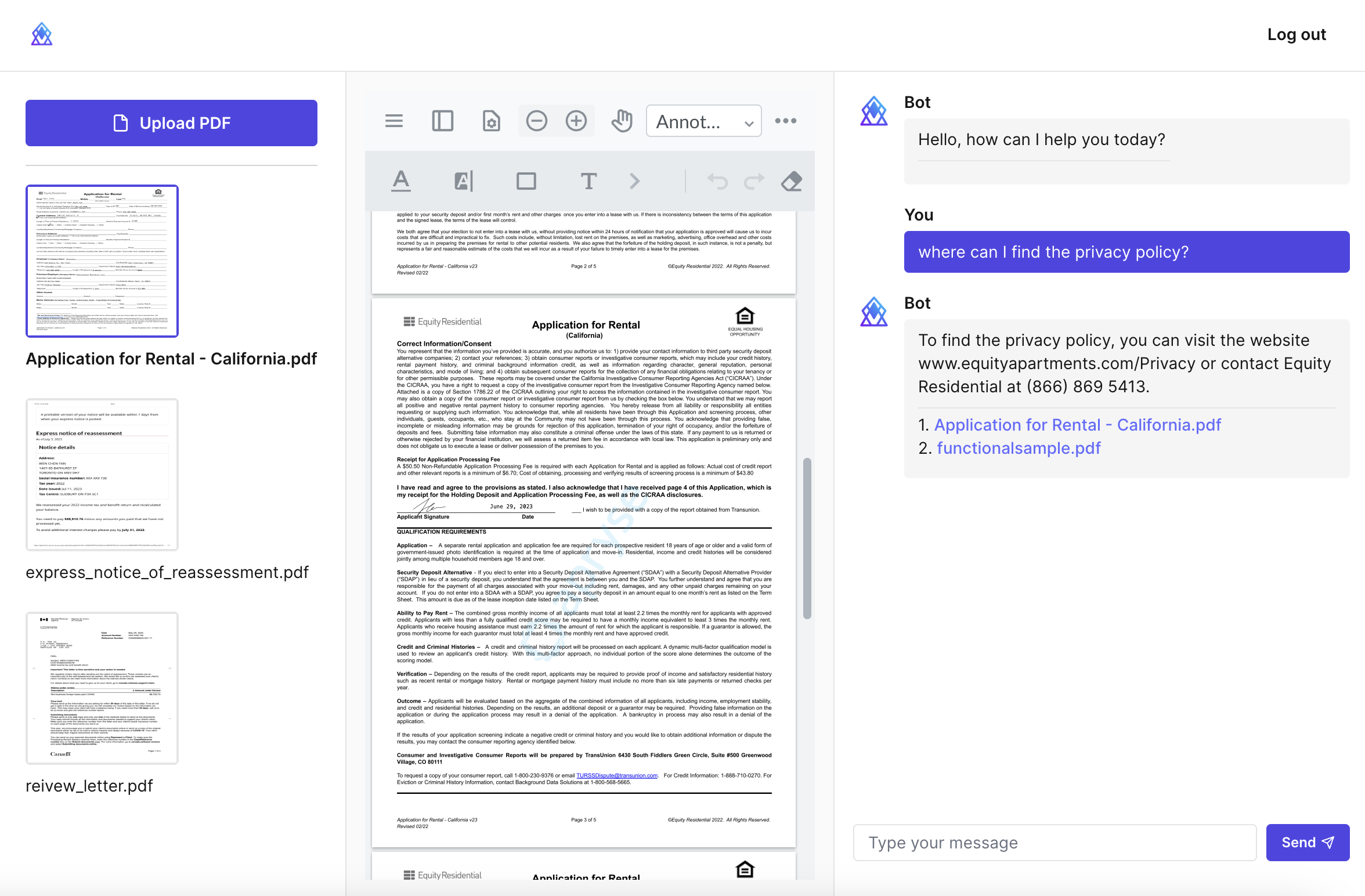The image size is (1365, 896).
Task: Open the view controls page settings icon
Action: (x=491, y=121)
